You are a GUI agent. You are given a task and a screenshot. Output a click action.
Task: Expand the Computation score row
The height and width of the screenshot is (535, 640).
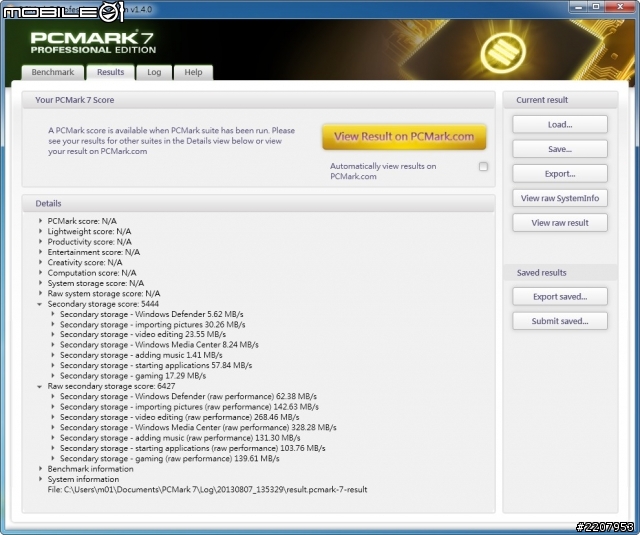(x=40, y=273)
